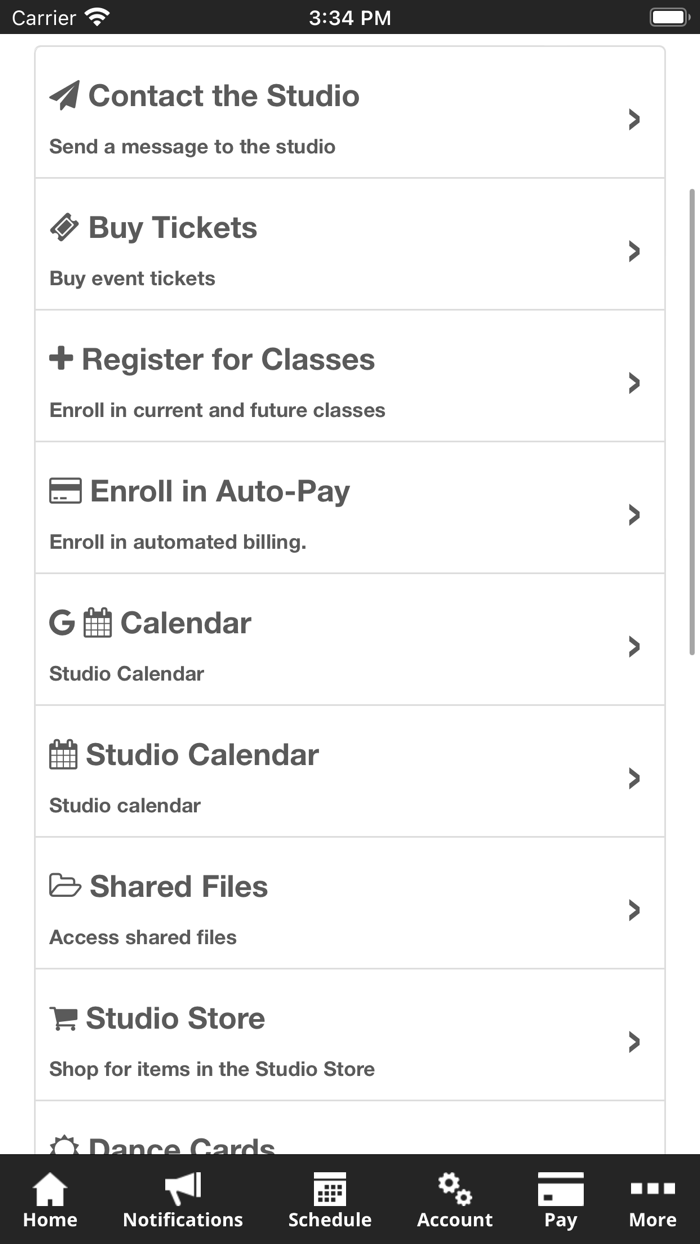Expand the Contact the Studio chevron
Screen dimensions: 700x1244
pos(634,120)
